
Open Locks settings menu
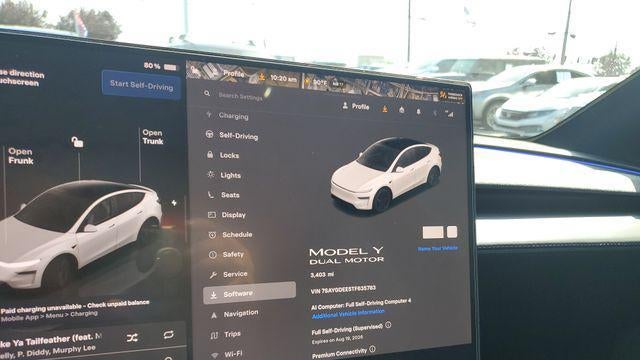point(229,156)
